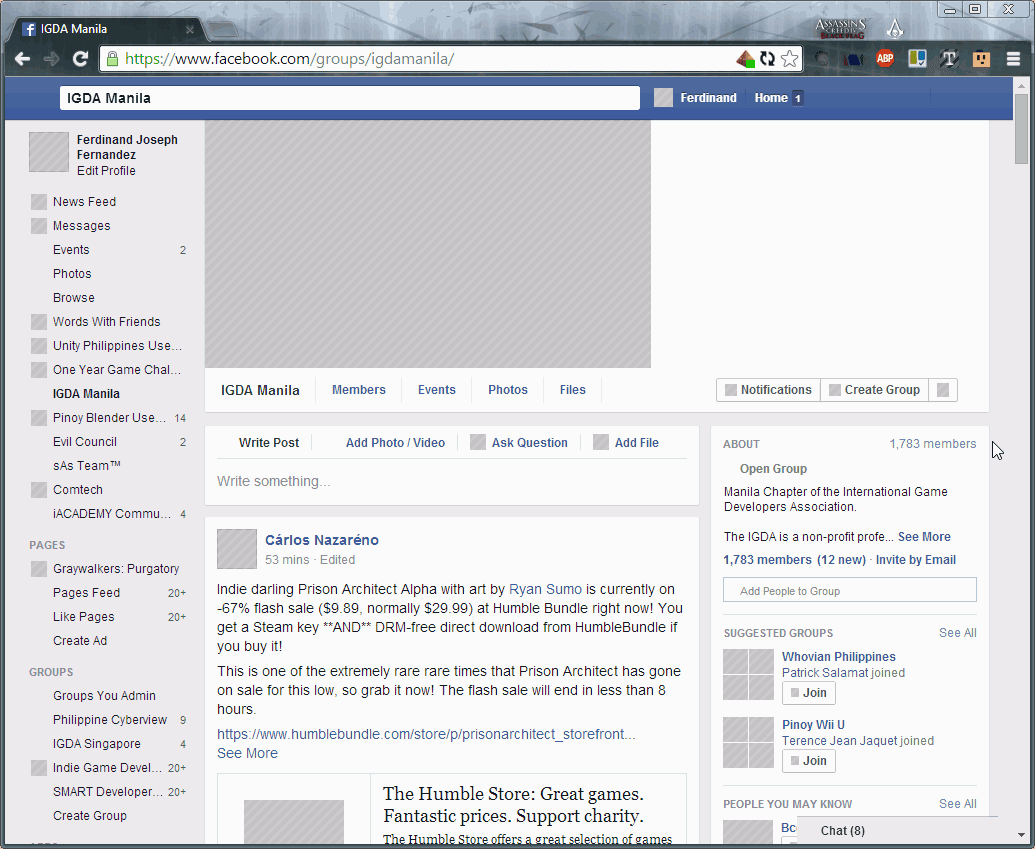1035x849 pixels.
Task: Reload the page with refresh icon
Action: 80,59
